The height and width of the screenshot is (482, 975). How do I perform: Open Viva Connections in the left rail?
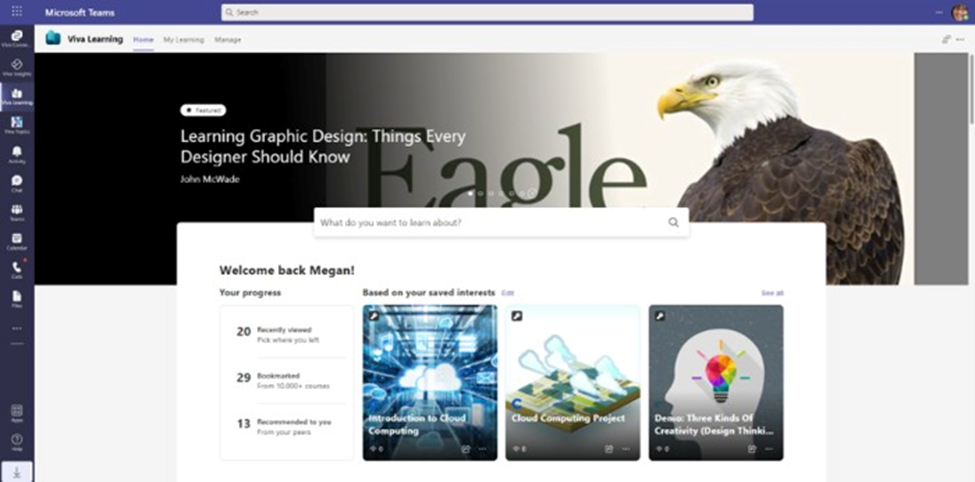pyautogui.click(x=17, y=39)
